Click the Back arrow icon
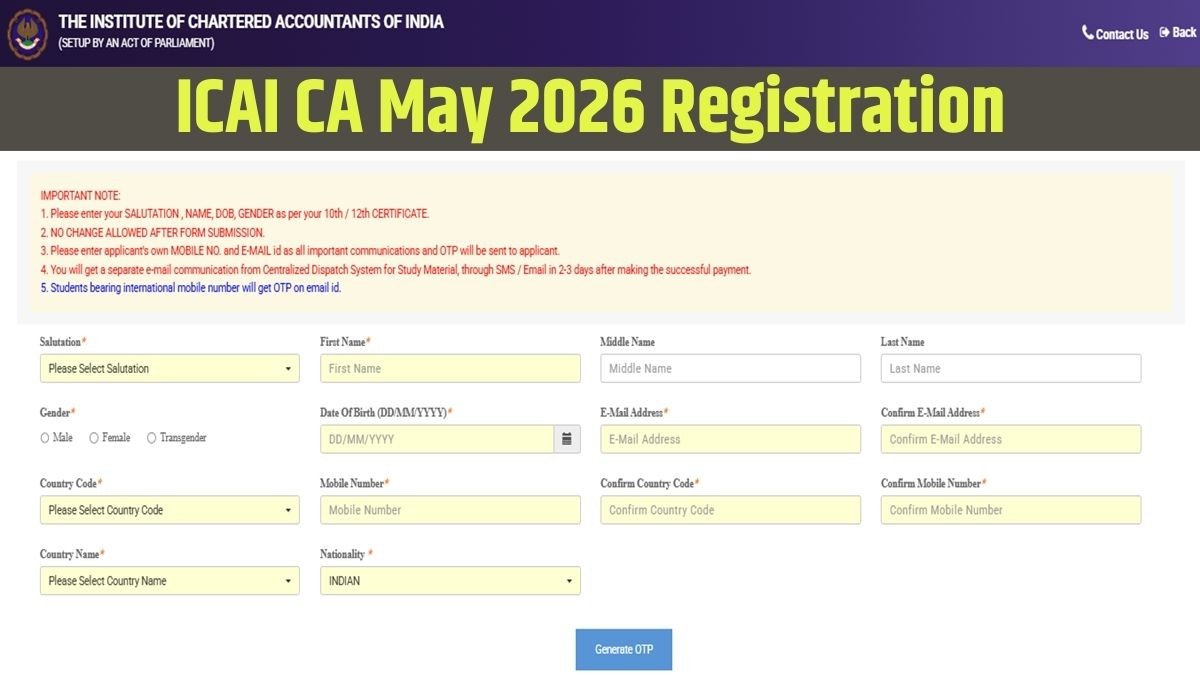 tap(1164, 33)
